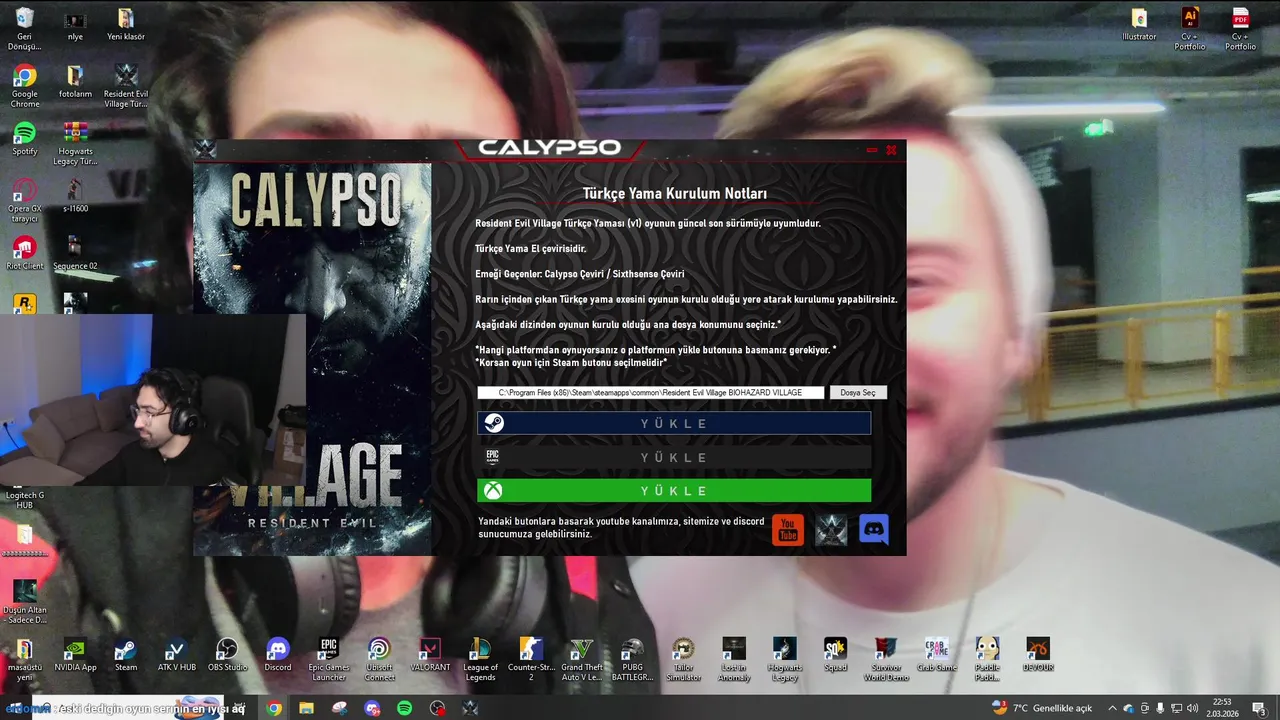Image resolution: width=1280 pixels, height=720 pixels.
Task: Select the Hogwarts Legacy game shortcut
Action: 785,660
